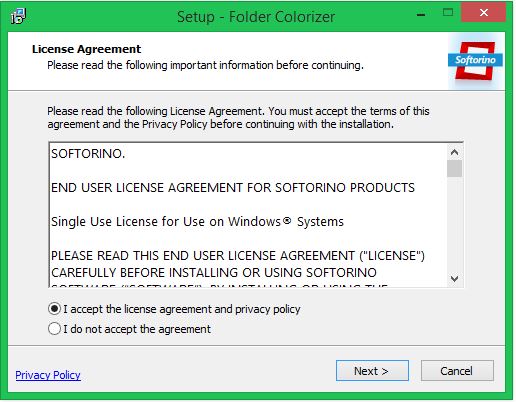Viewport: 516px width, 402px height.
Task: Click the license text scroll down arrow
Action: pos(454,278)
